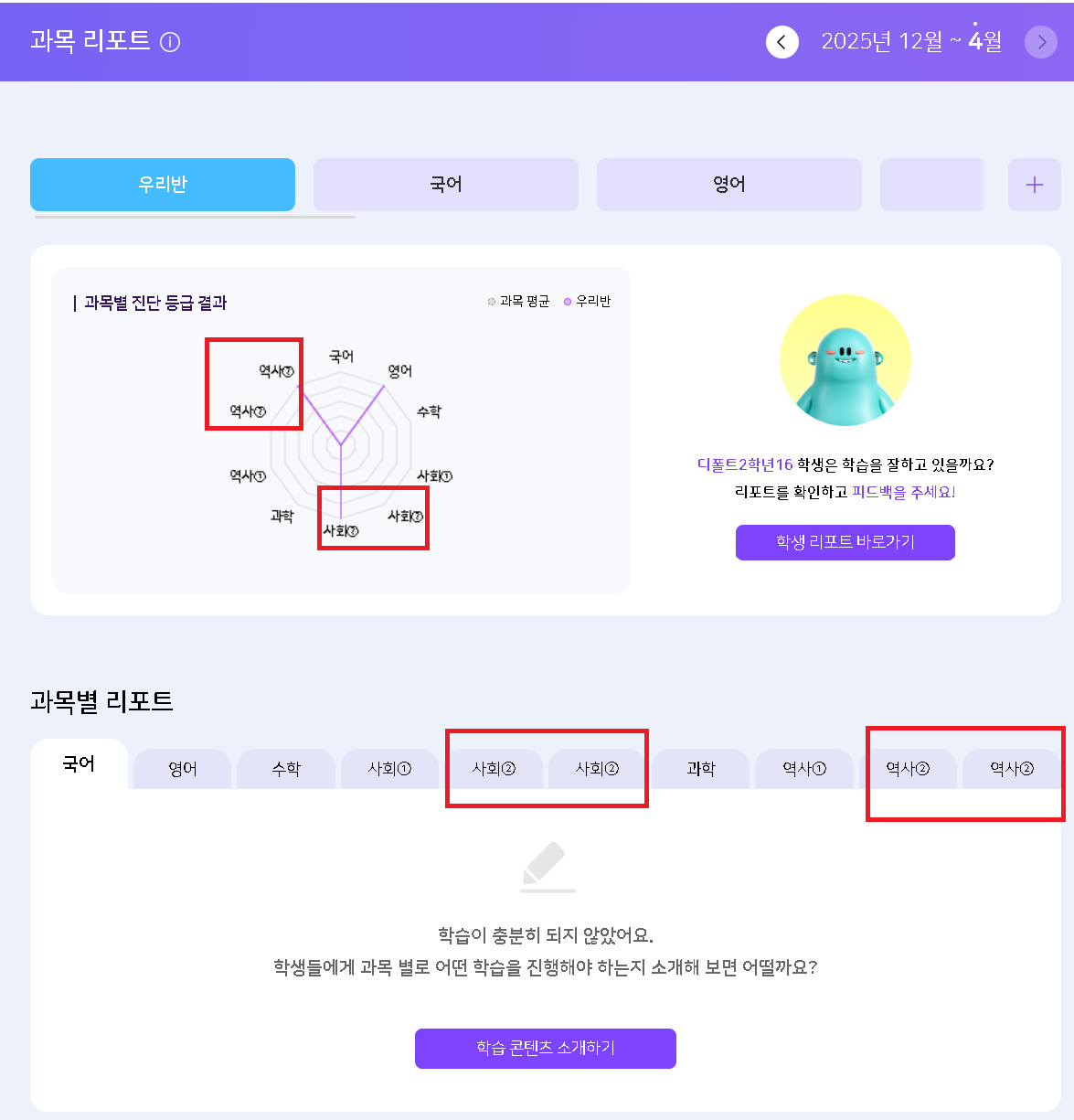Image resolution: width=1074 pixels, height=1120 pixels.
Task: Click the info icon beside 과목 리포트
Action: pos(170,42)
